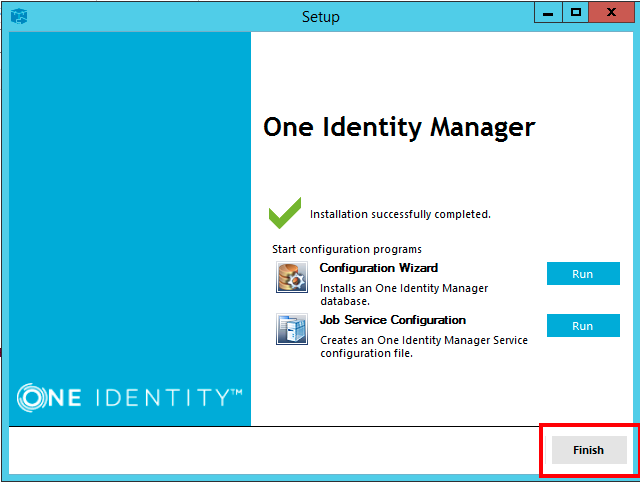Click the "Start configuration programs" label
This screenshot has height=482, width=640.
tap(347, 249)
